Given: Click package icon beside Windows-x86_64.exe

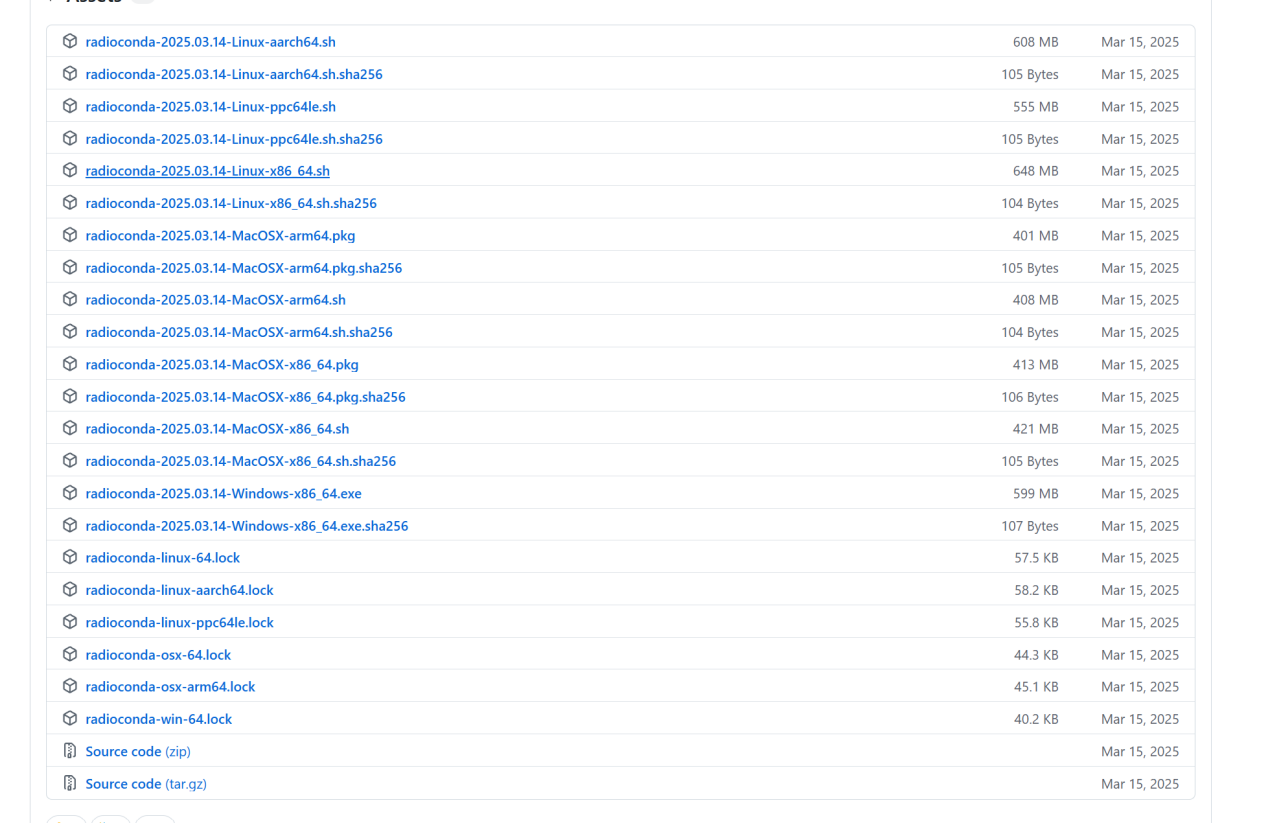Looking at the screenshot, I should click(x=70, y=493).
